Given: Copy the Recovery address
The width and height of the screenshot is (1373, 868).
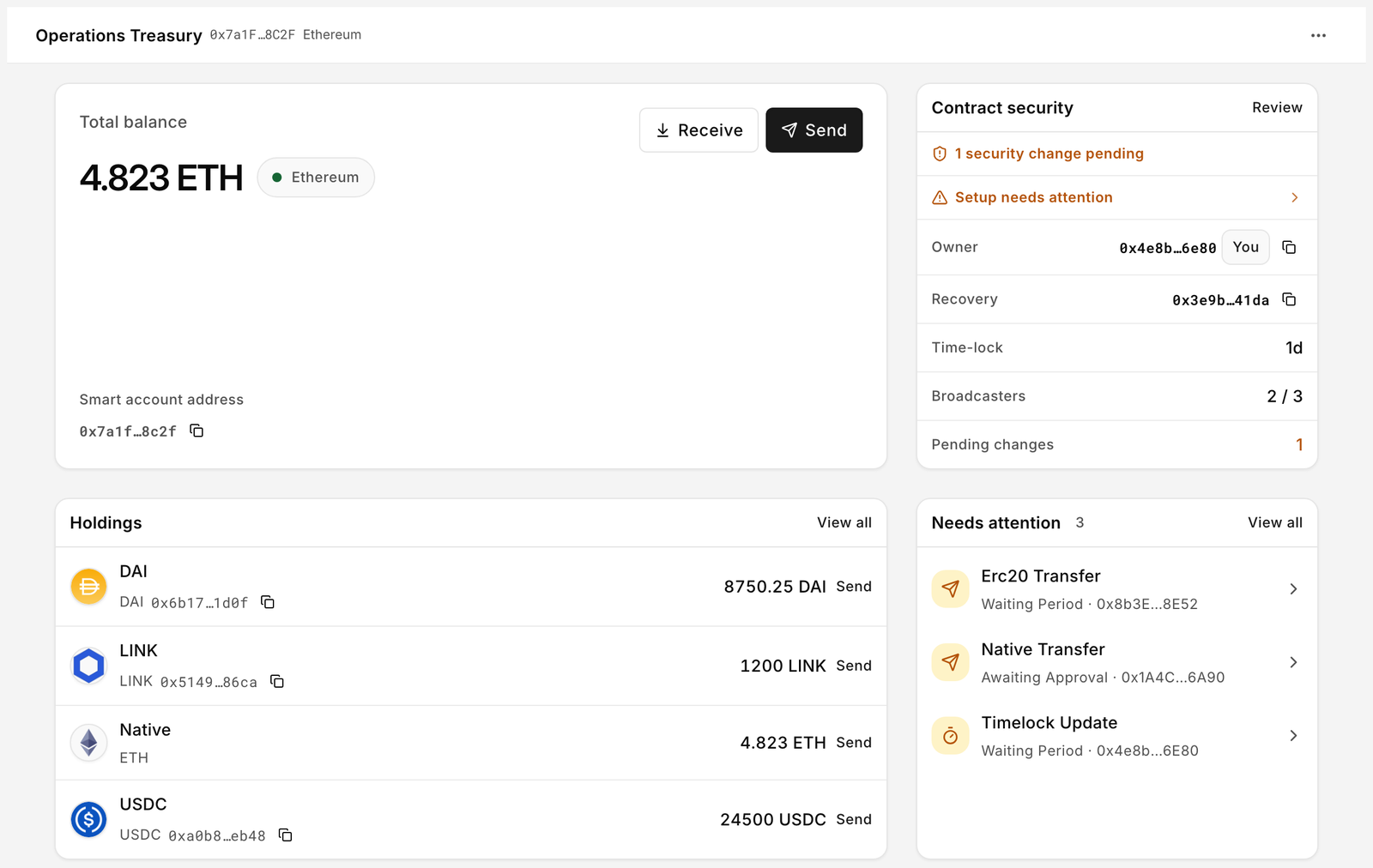Looking at the screenshot, I should [1289, 299].
